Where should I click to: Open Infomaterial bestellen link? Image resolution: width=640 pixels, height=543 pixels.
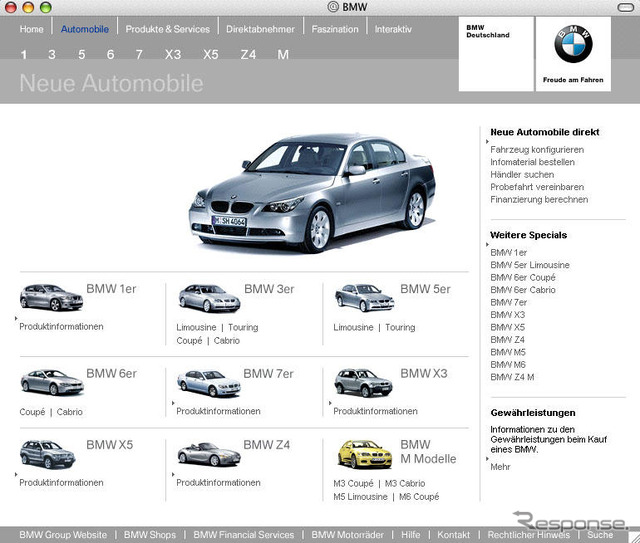click(532, 162)
